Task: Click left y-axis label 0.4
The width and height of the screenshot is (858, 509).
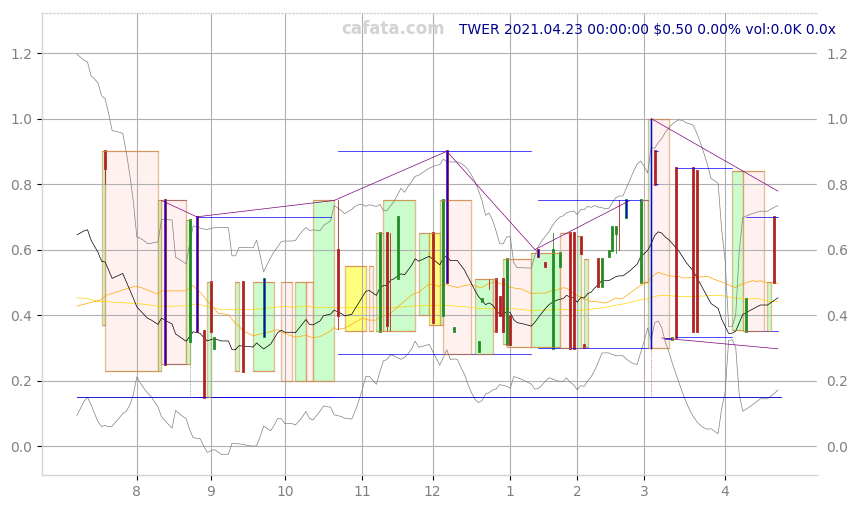Action: pos(21,316)
